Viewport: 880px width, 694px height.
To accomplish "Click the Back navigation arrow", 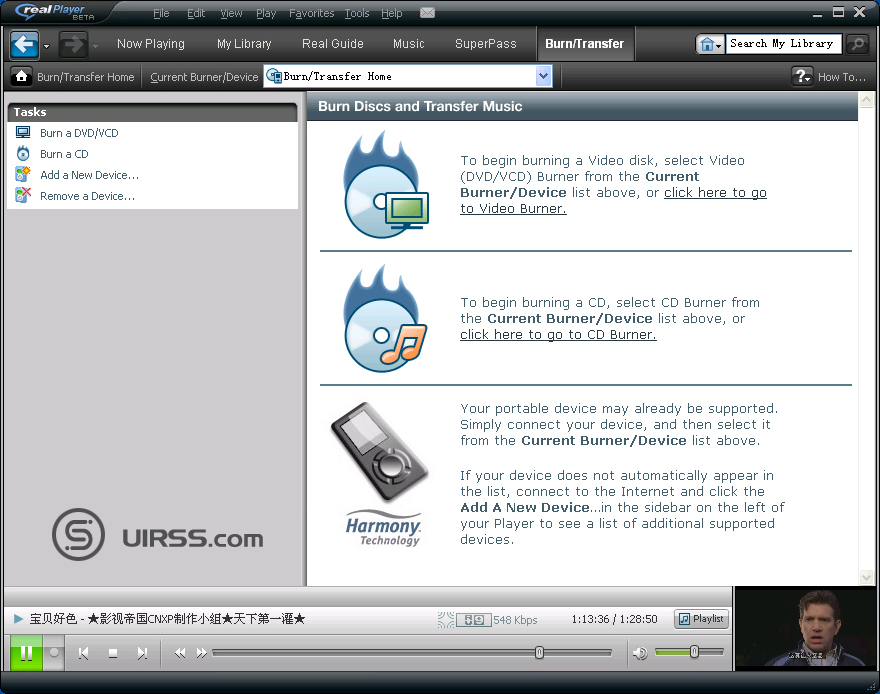I will (25, 44).
